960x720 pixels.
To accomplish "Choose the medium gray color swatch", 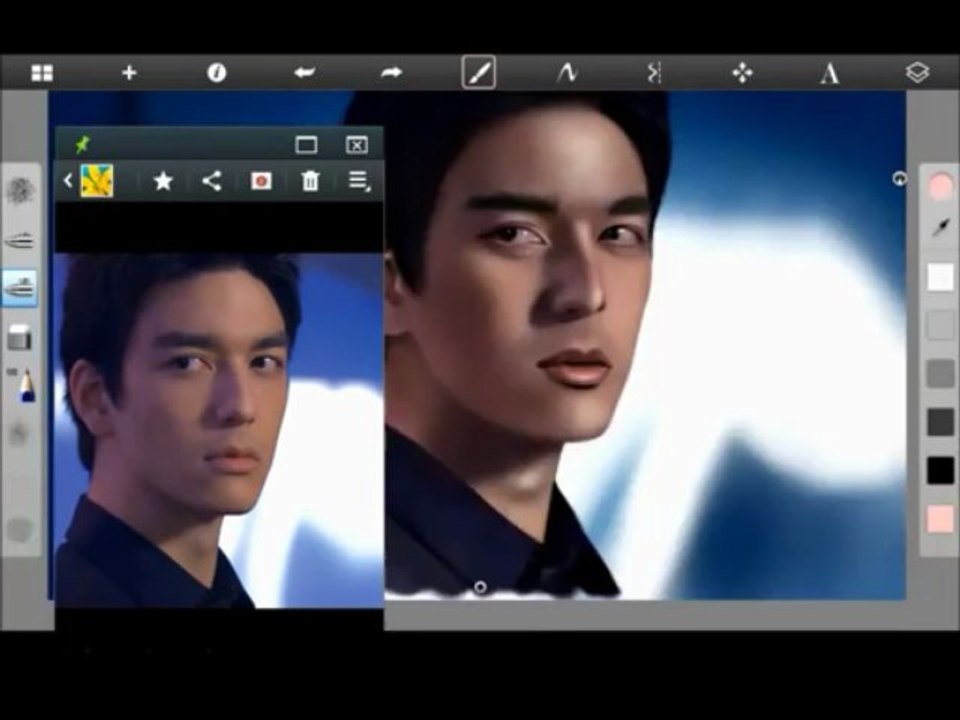I will (940, 373).
